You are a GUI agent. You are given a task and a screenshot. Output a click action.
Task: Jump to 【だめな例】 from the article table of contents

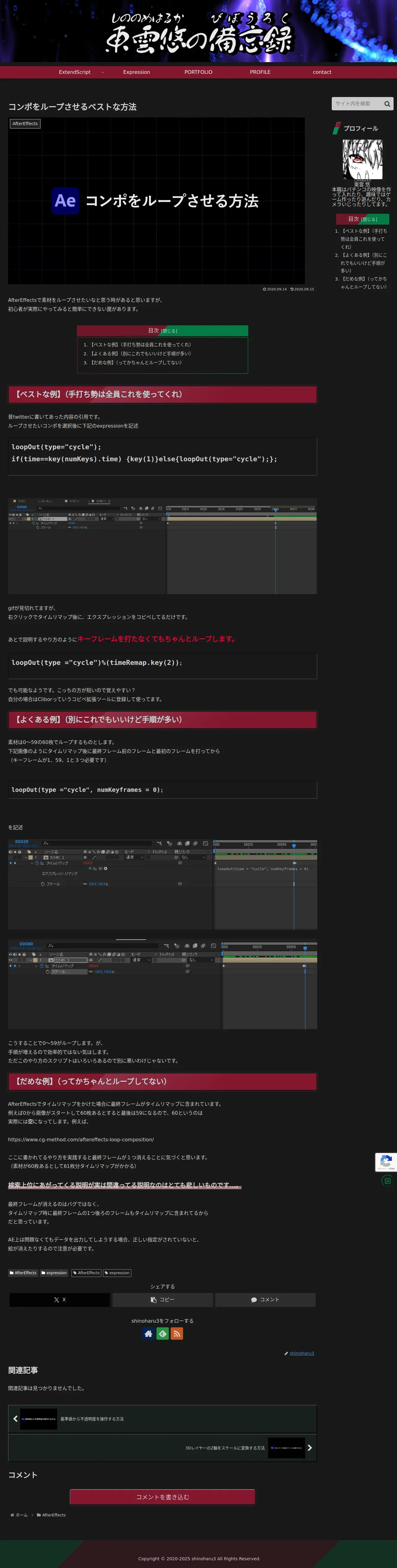(136, 362)
